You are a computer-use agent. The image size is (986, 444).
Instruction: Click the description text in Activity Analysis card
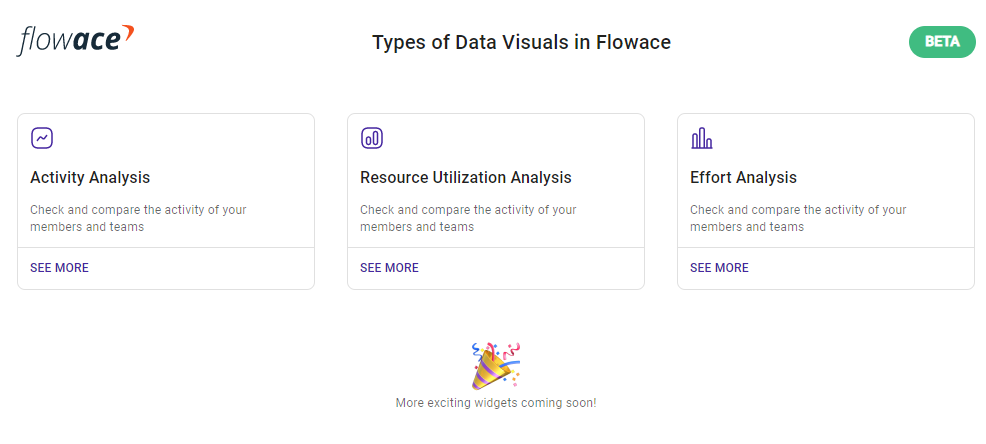[x=138, y=218]
